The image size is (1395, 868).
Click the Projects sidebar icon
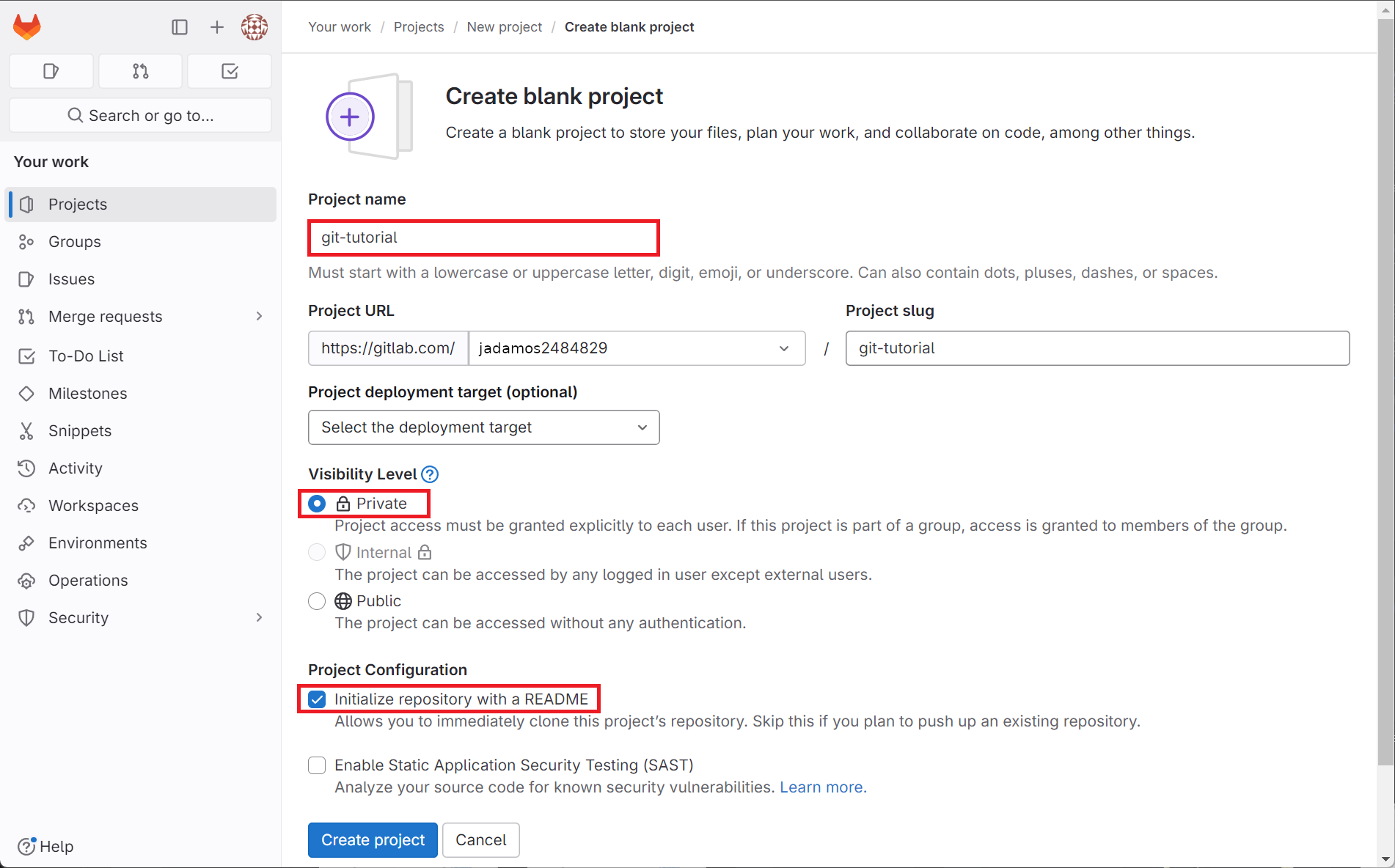tap(27, 205)
